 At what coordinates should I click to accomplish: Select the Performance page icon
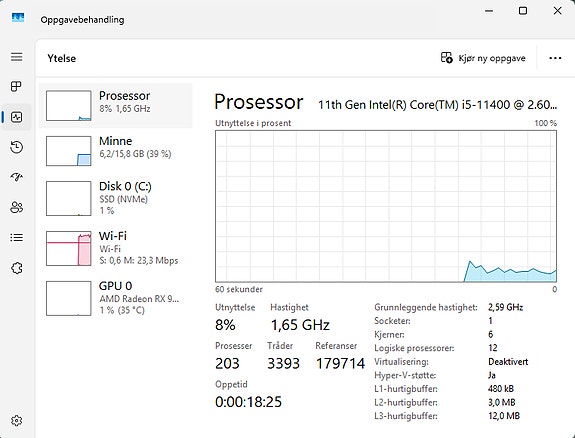pos(17,117)
